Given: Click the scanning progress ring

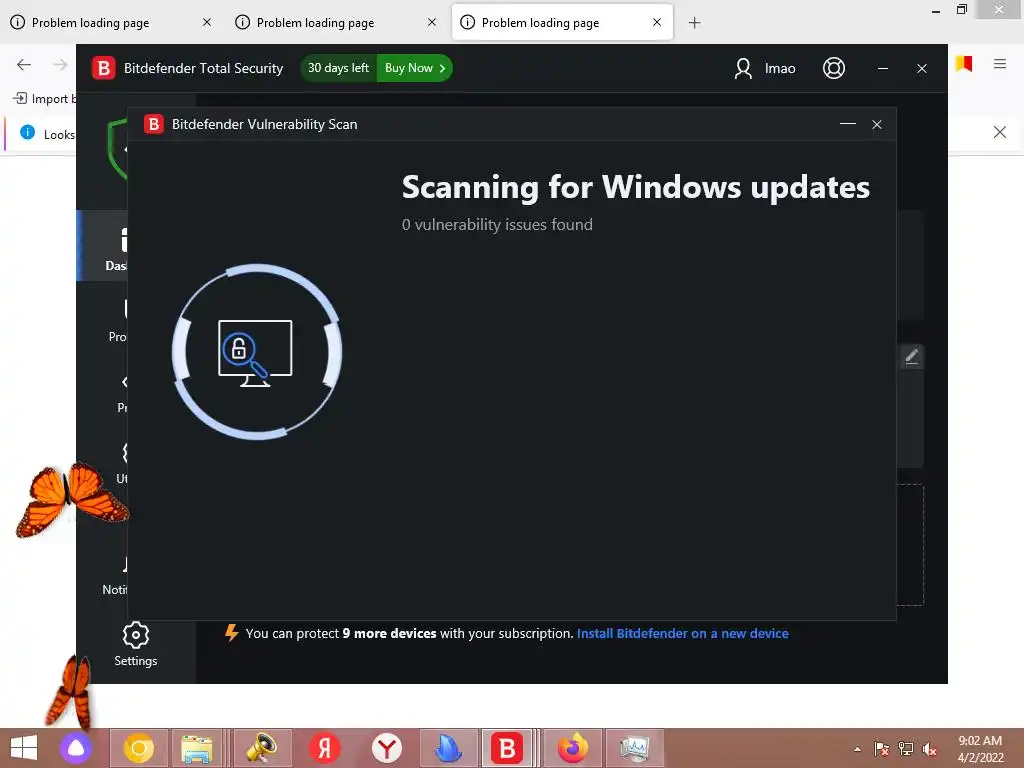Looking at the screenshot, I should 257,351.
